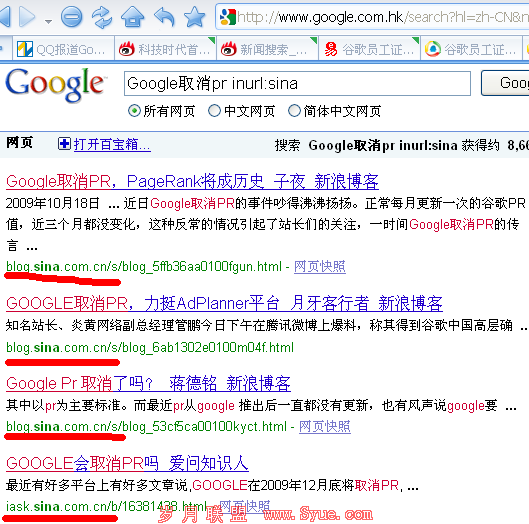Image resolution: width=529 pixels, height=524 pixels.
Task: Select the 中文网页 radio button
Action: click(x=214, y=111)
